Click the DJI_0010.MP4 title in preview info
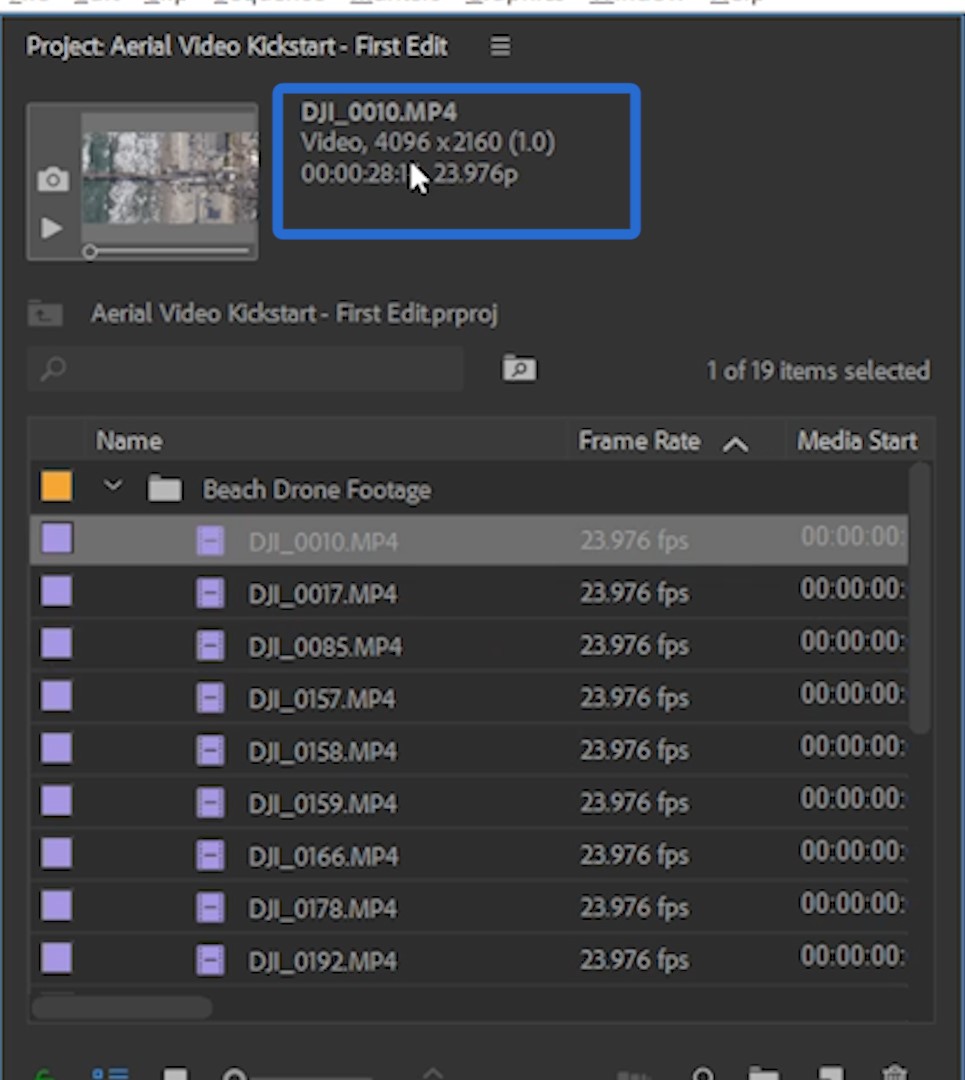 click(x=378, y=112)
